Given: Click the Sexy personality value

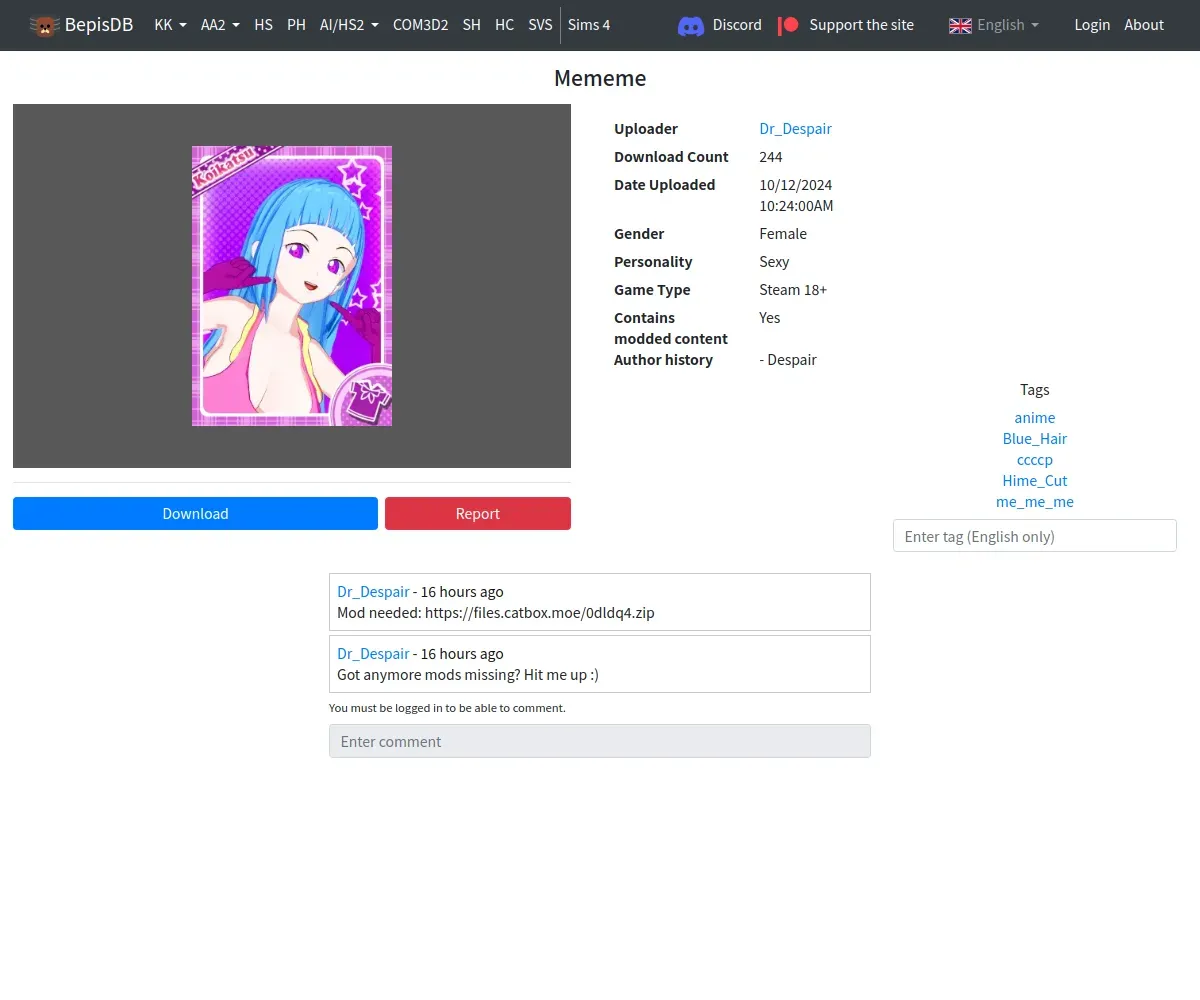Looking at the screenshot, I should point(774,262).
